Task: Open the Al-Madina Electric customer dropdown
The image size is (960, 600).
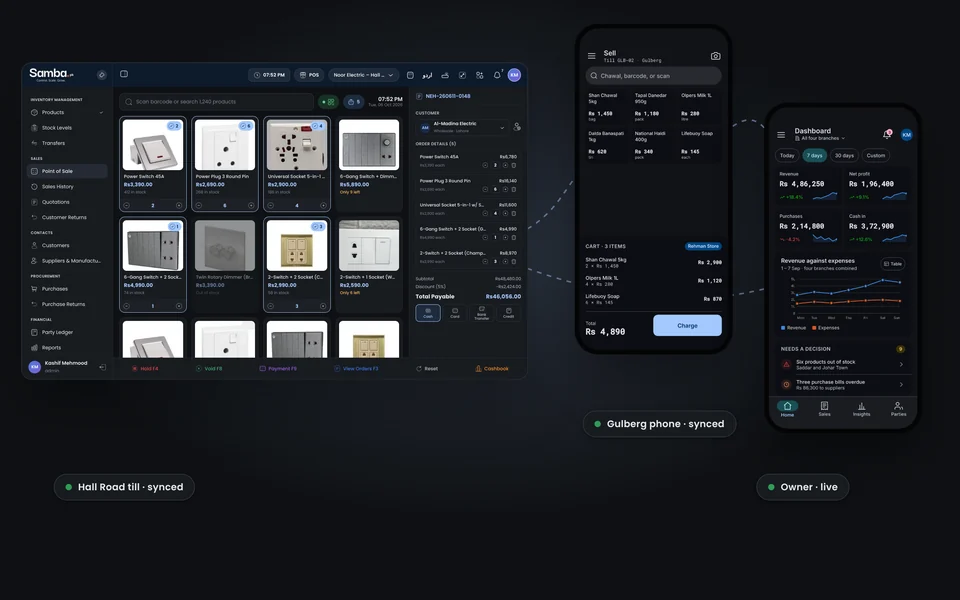Action: click(462, 127)
